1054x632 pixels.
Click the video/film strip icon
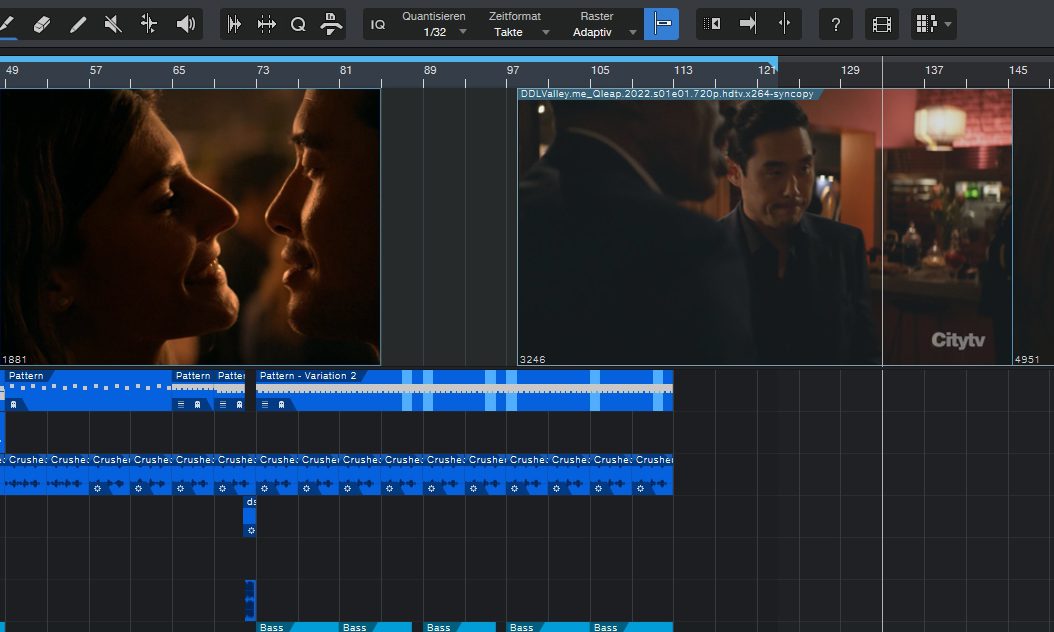coord(881,23)
